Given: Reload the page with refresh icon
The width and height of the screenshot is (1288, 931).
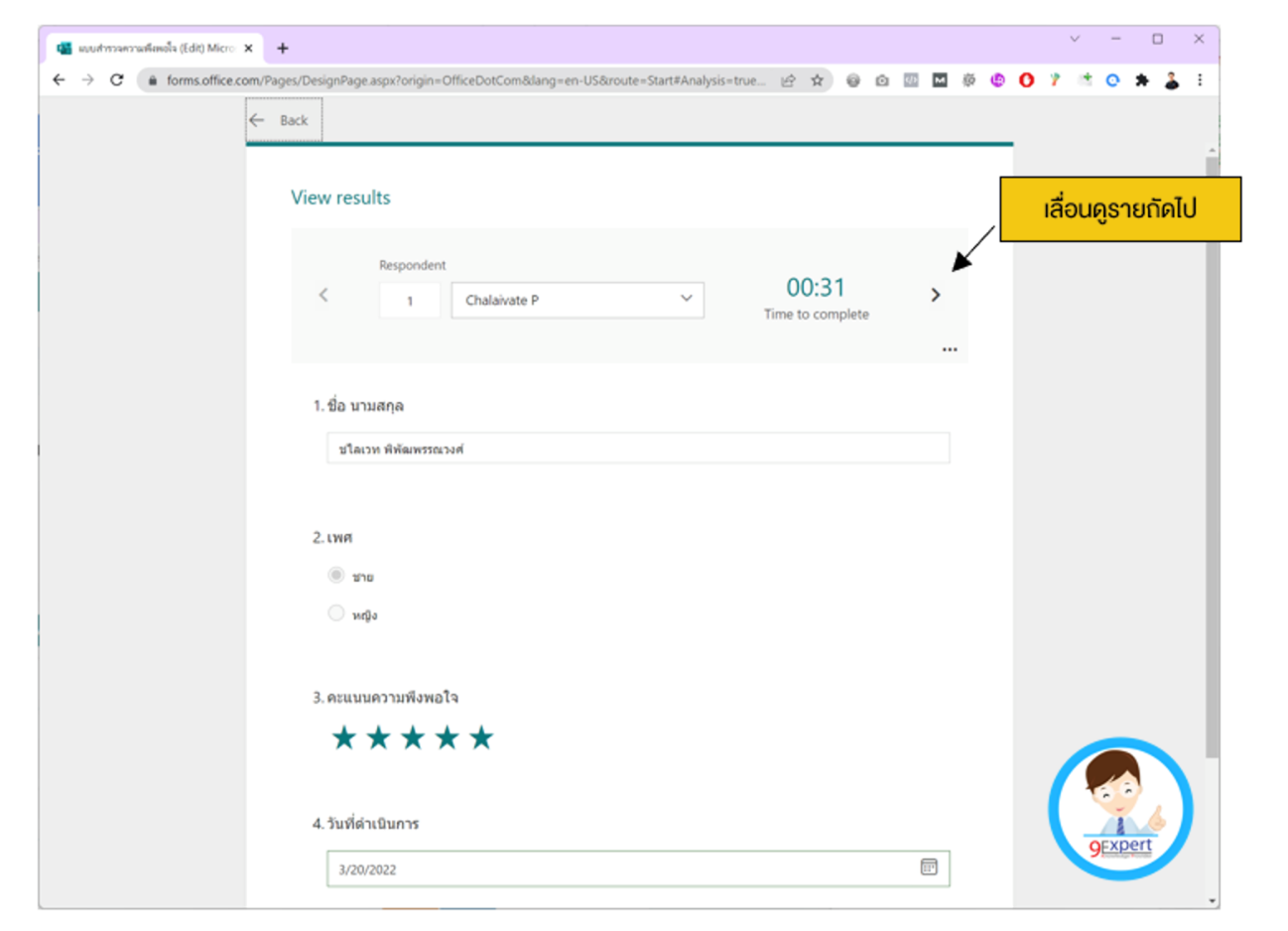Looking at the screenshot, I should 116,80.
